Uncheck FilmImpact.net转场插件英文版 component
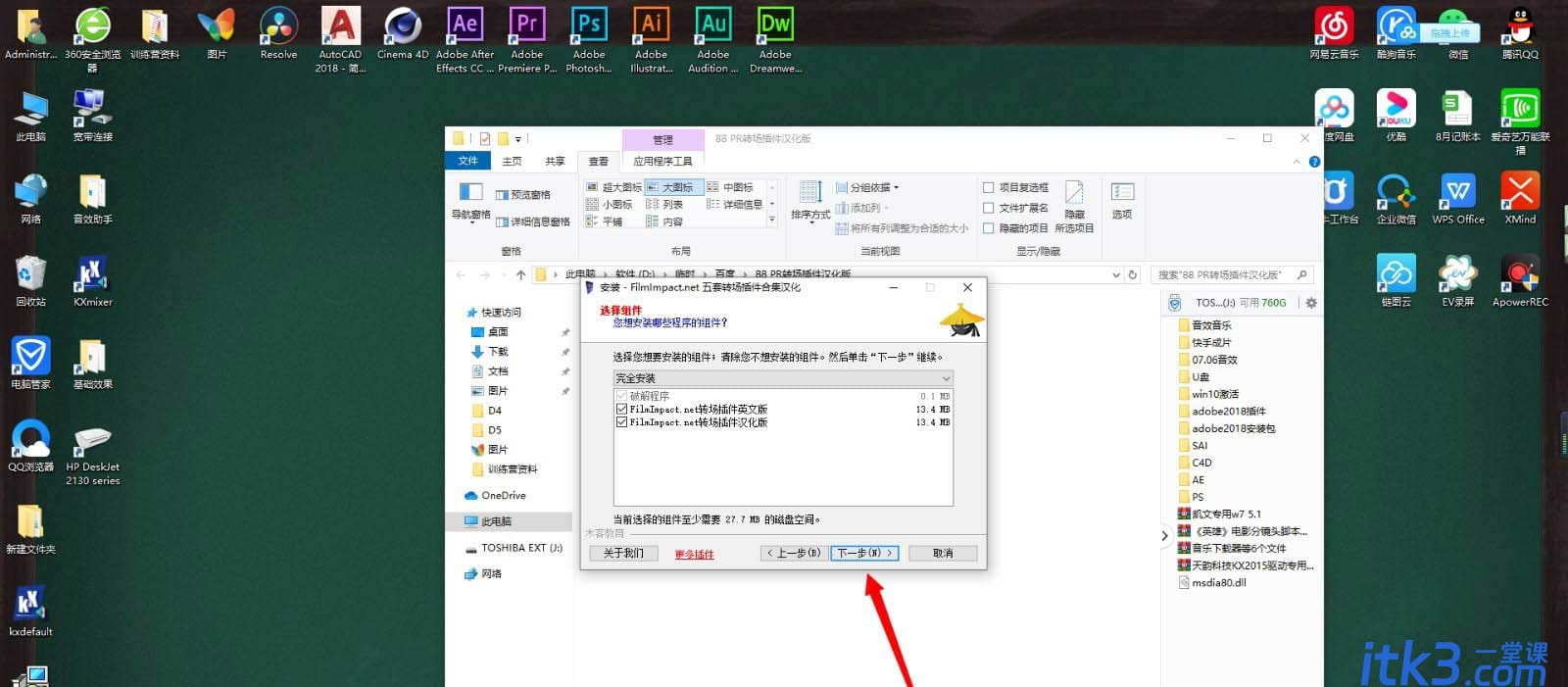 click(x=621, y=410)
